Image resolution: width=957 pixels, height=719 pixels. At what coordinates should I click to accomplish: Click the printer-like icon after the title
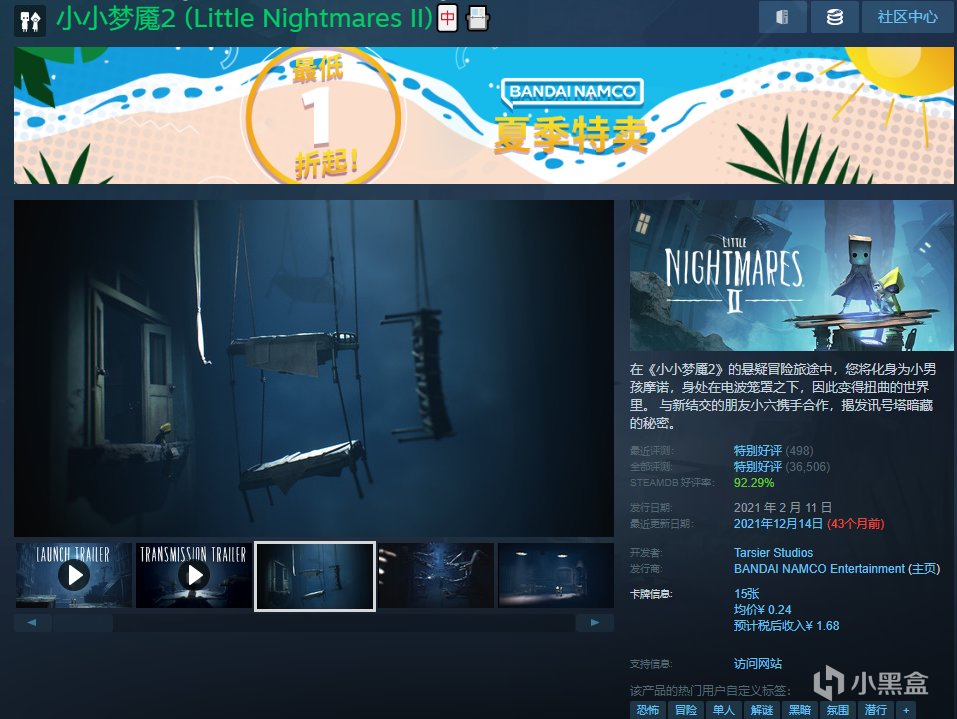coord(477,18)
